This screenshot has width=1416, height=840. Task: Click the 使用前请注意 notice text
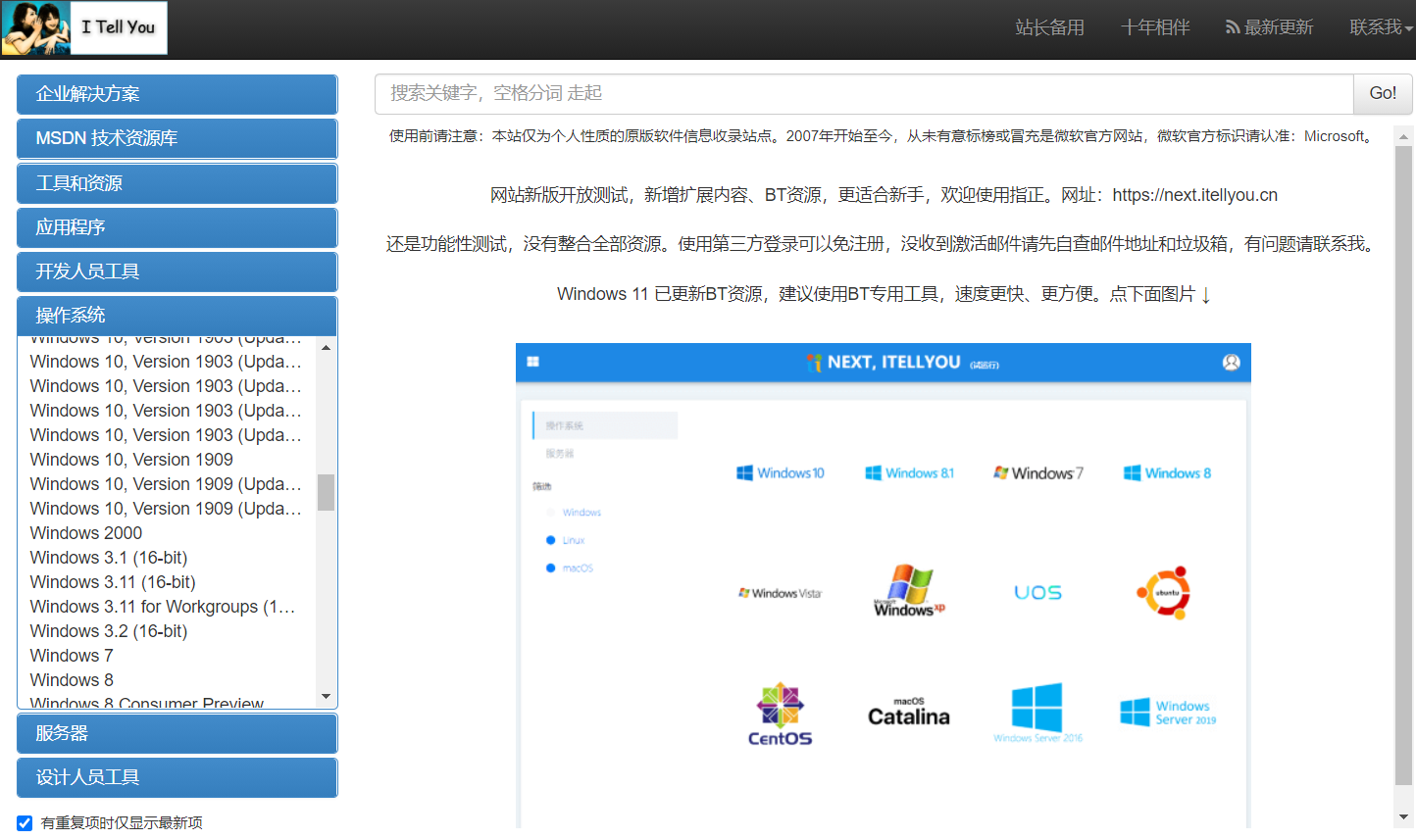[884, 136]
